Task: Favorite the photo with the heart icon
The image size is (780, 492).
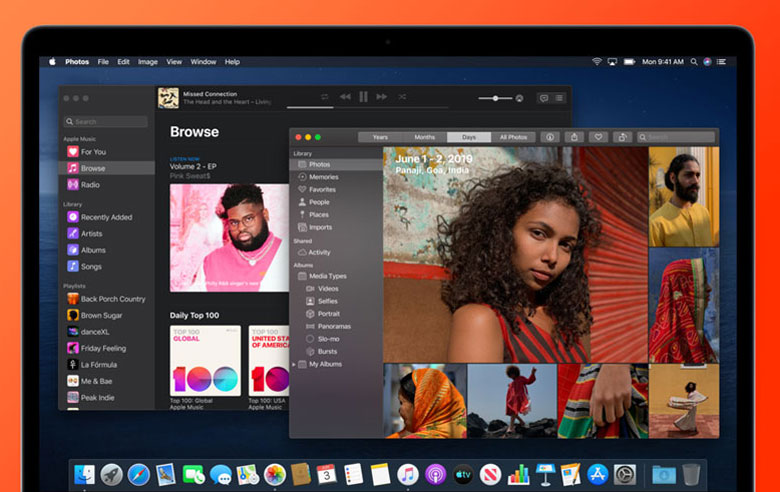Action: pos(599,137)
